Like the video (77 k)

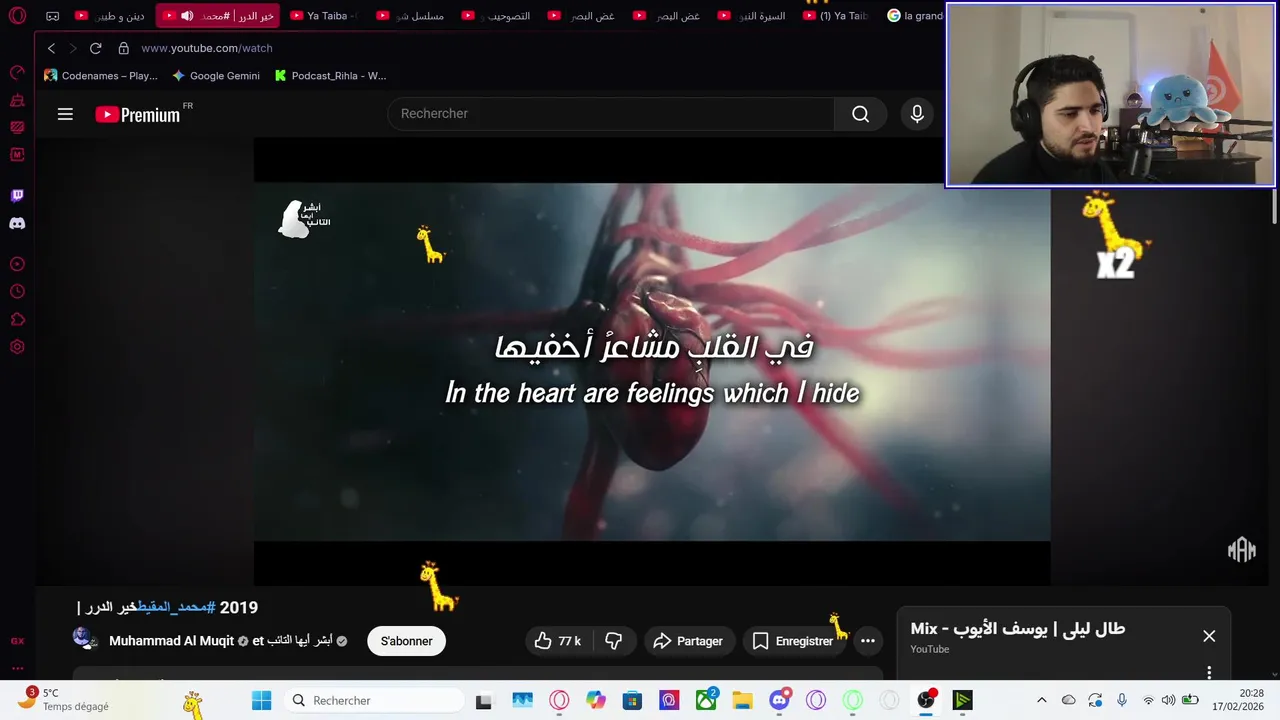pyautogui.click(x=559, y=641)
